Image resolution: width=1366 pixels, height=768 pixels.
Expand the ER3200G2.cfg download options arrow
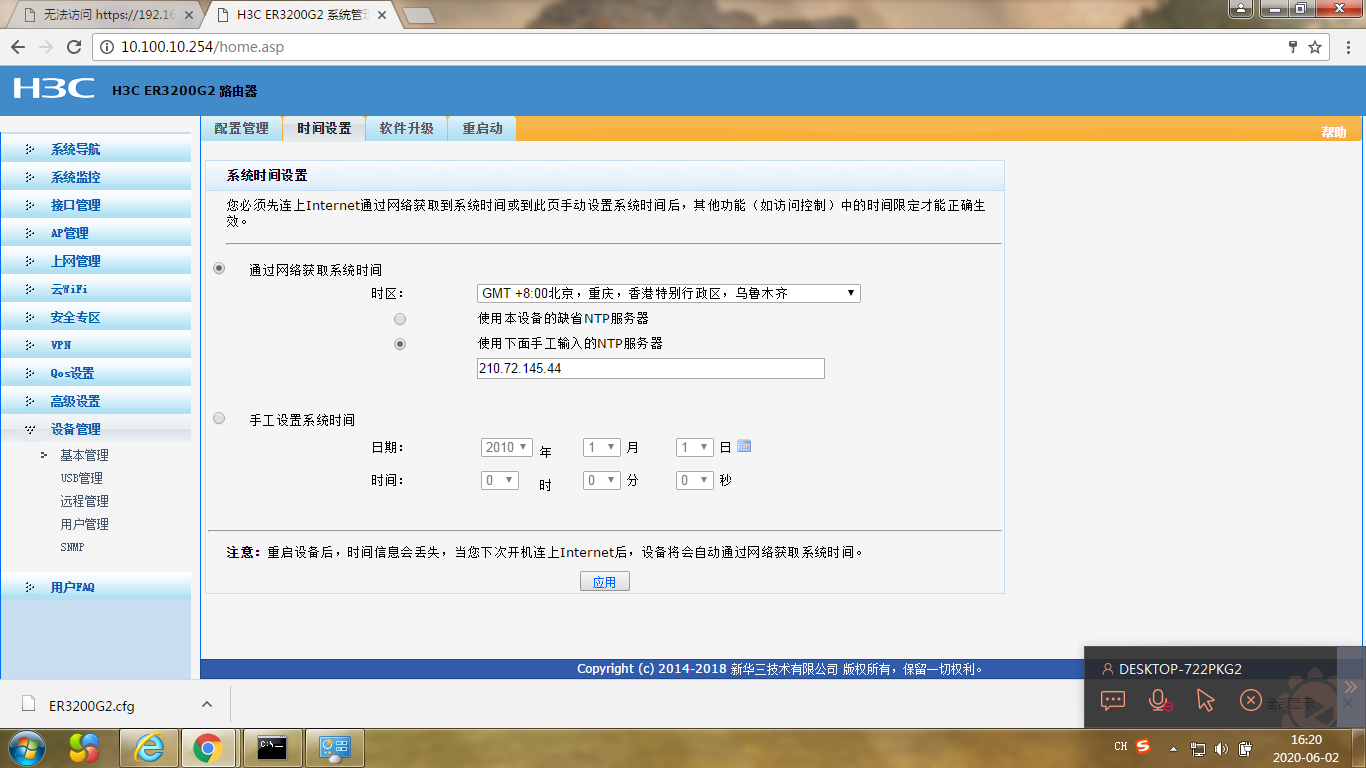(207, 704)
